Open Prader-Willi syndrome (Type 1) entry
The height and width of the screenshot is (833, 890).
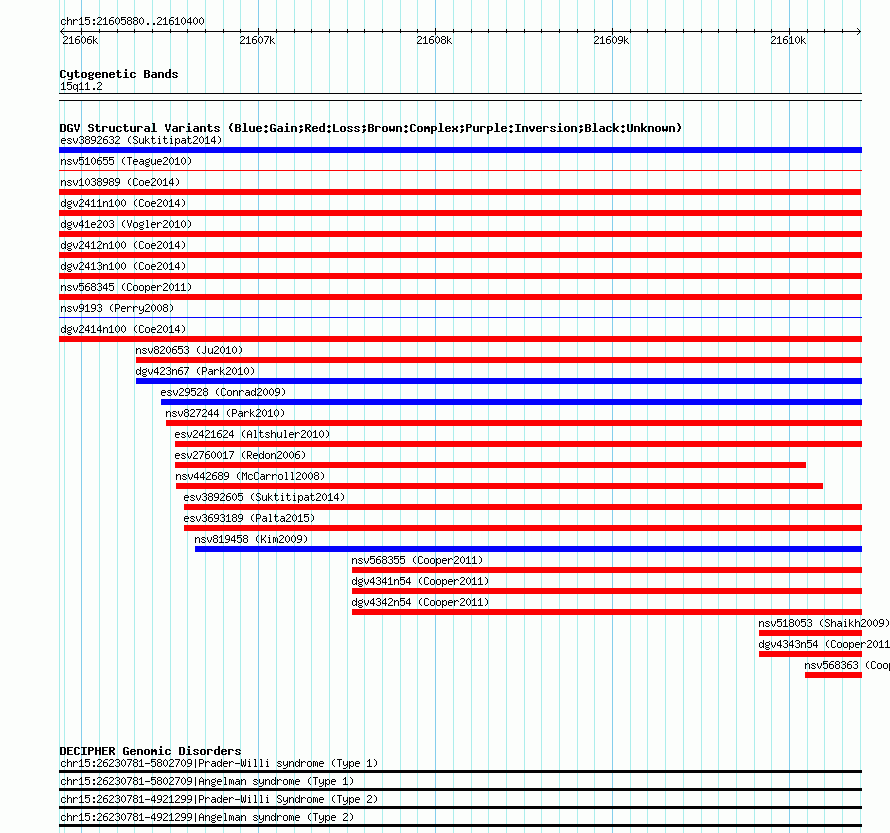click(x=219, y=763)
